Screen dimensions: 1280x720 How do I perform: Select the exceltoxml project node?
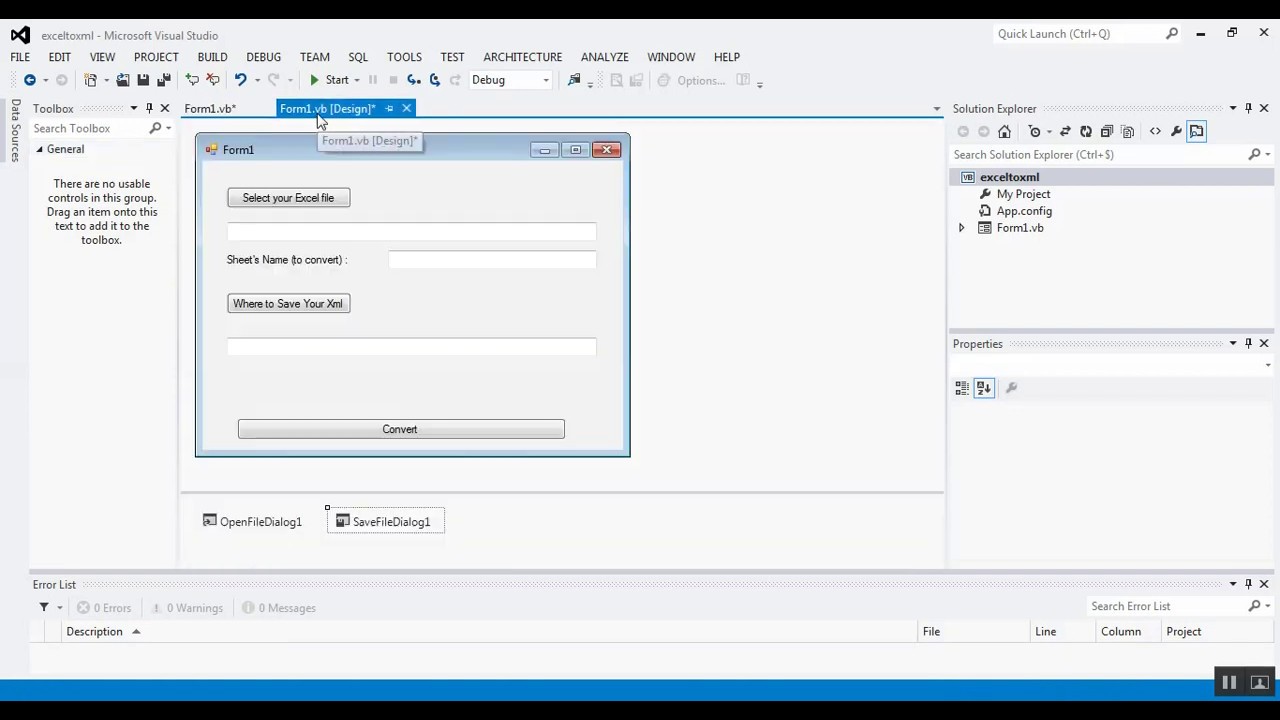1010,177
